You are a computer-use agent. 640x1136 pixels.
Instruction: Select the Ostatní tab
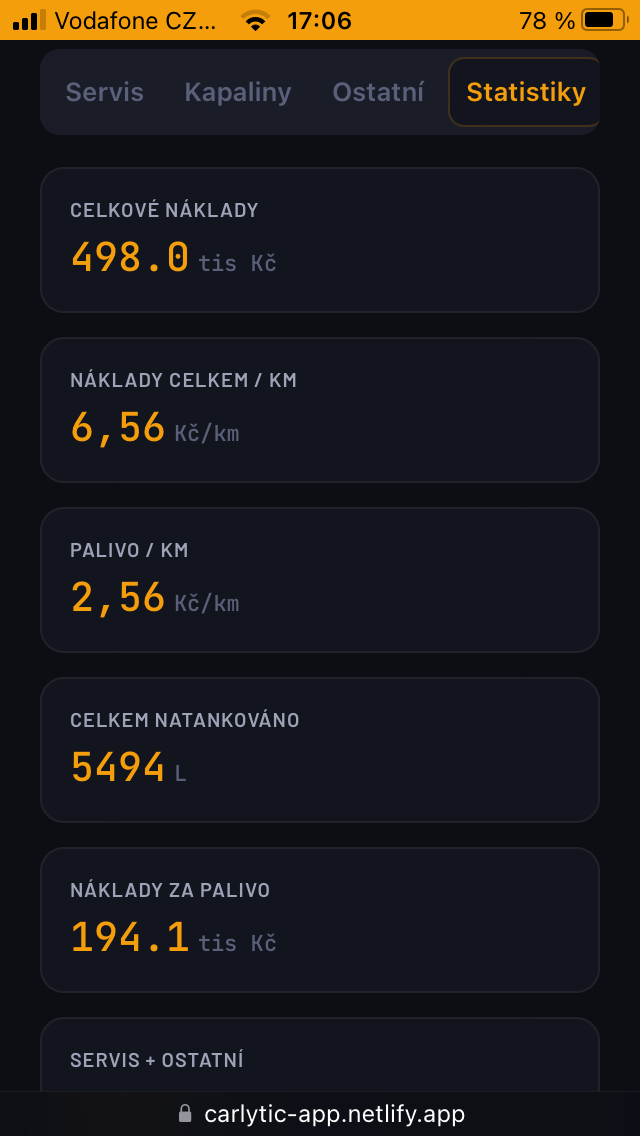pyautogui.click(x=378, y=93)
